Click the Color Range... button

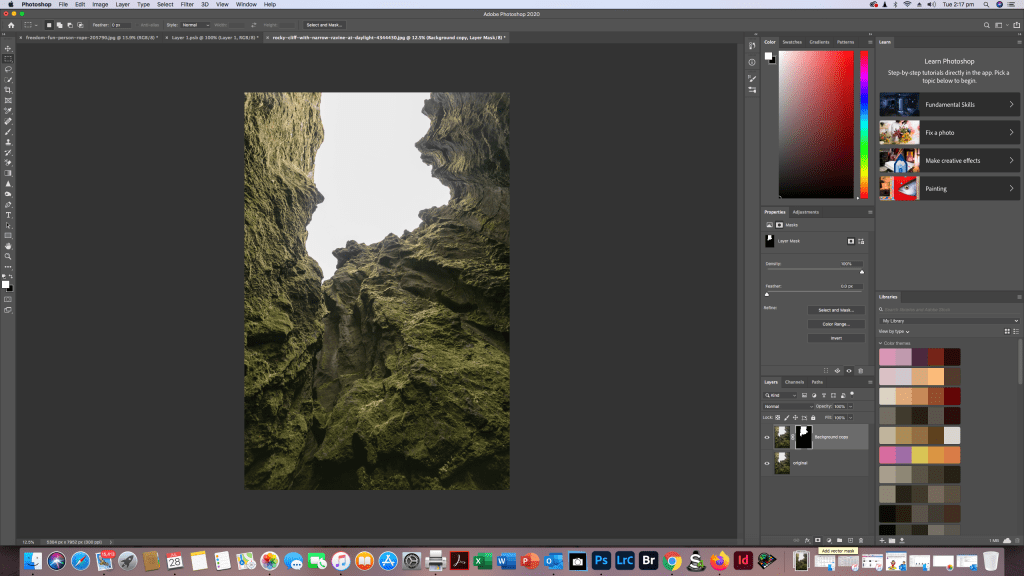[x=836, y=324]
